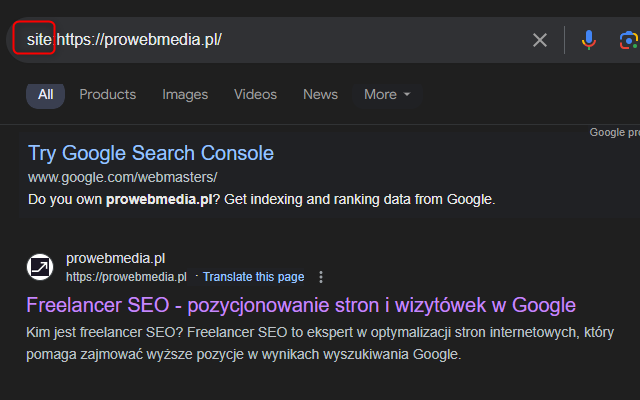
Task: Open three-dot menu beside Translate this page
Action: click(x=321, y=277)
